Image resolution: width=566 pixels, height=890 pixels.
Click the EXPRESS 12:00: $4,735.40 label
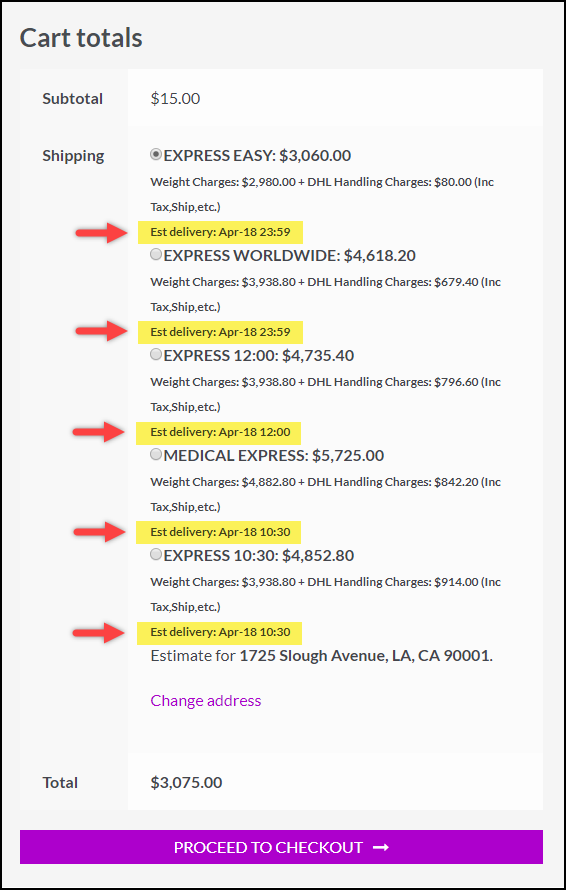tap(259, 356)
